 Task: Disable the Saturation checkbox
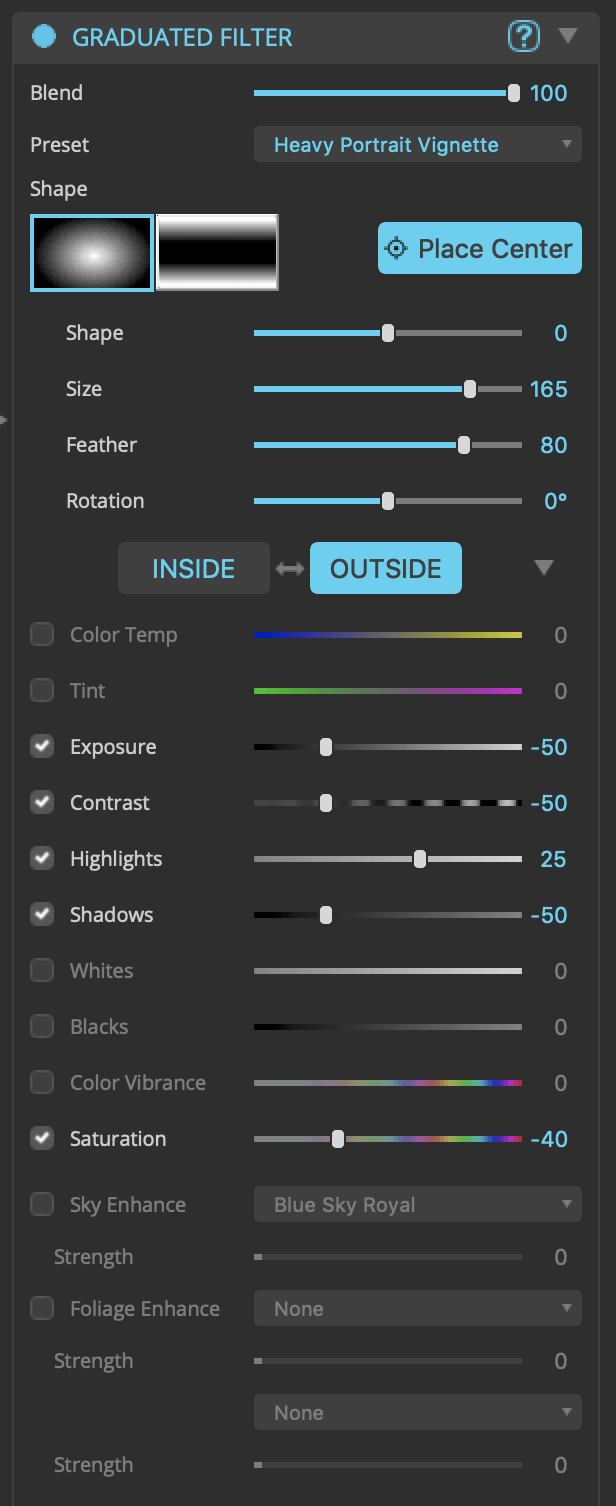click(x=42, y=1139)
